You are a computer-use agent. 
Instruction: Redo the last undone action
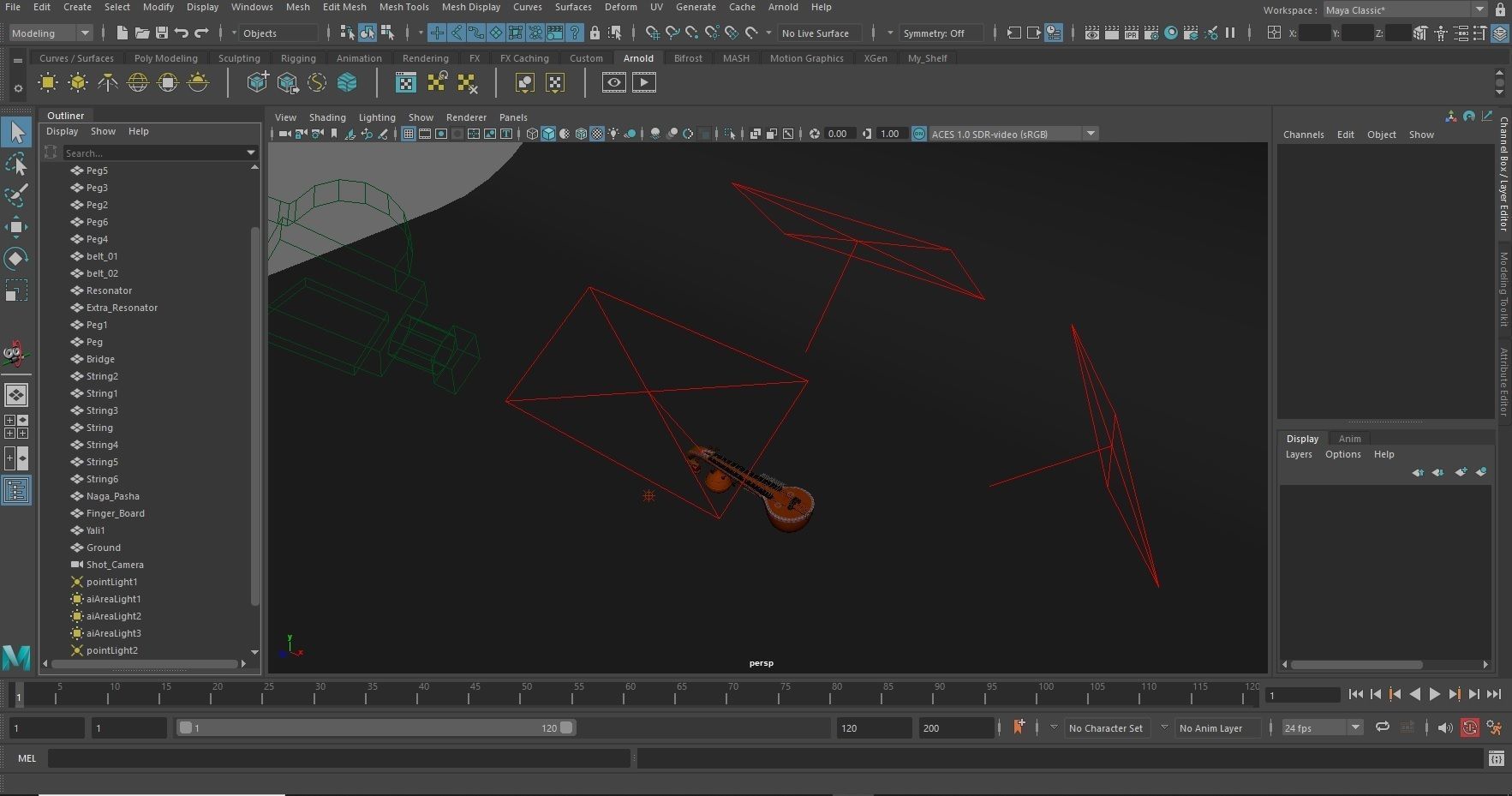click(x=201, y=33)
